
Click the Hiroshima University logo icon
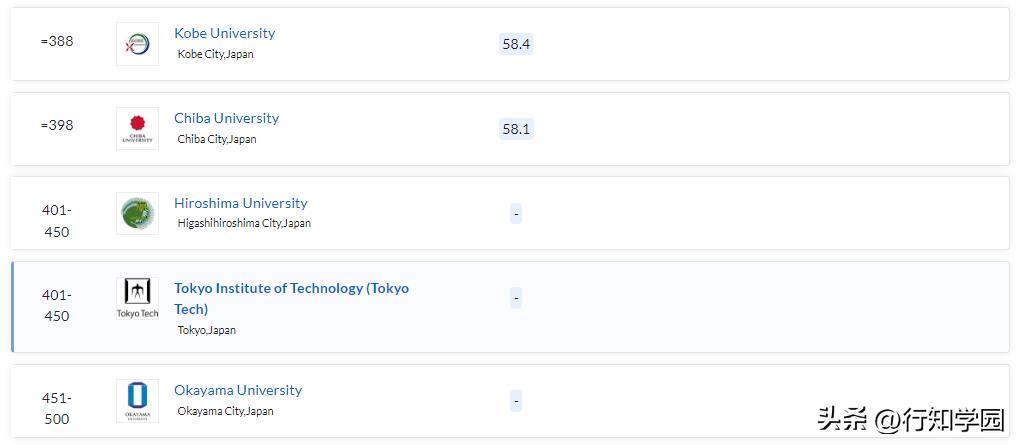(x=137, y=214)
